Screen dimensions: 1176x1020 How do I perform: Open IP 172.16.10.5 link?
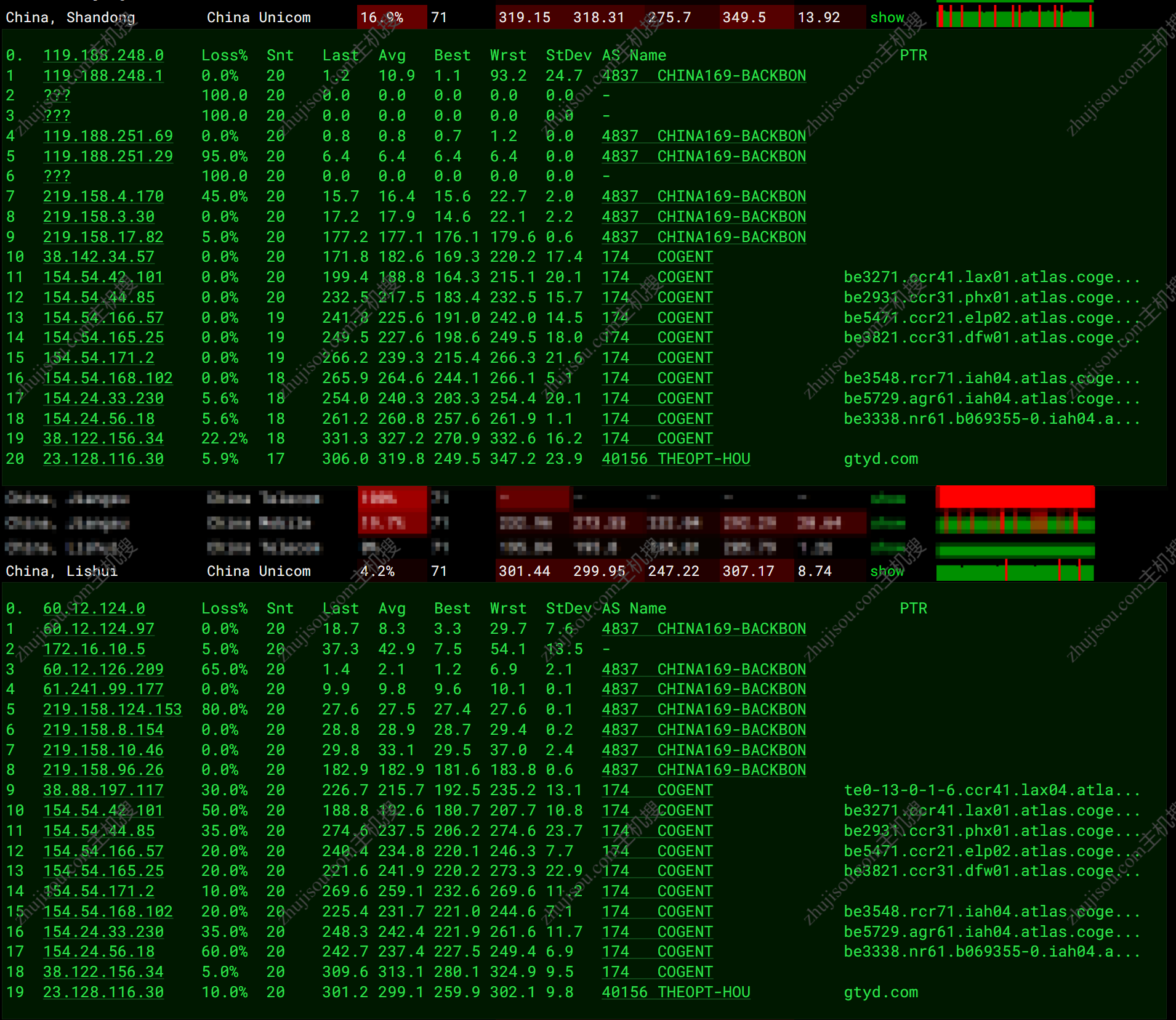coord(94,649)
